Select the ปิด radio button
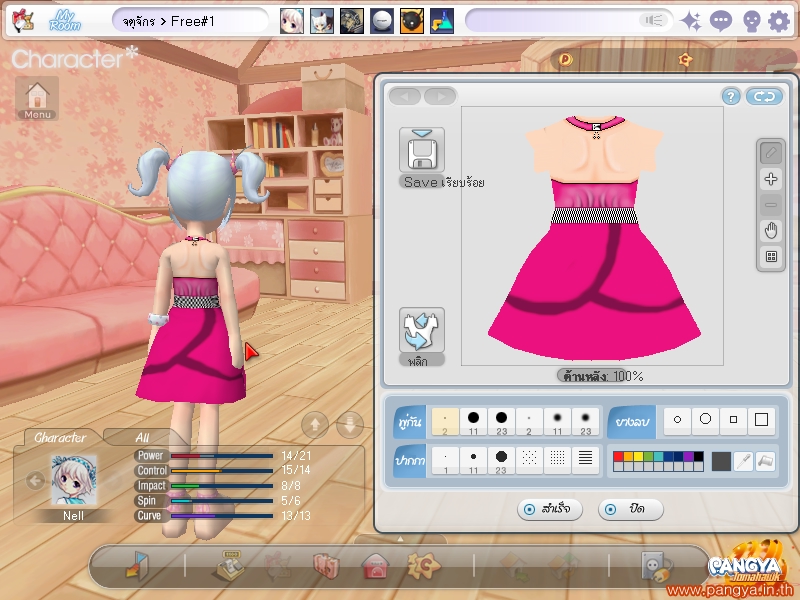Viewport: 800px width, 600px height. 631,509
